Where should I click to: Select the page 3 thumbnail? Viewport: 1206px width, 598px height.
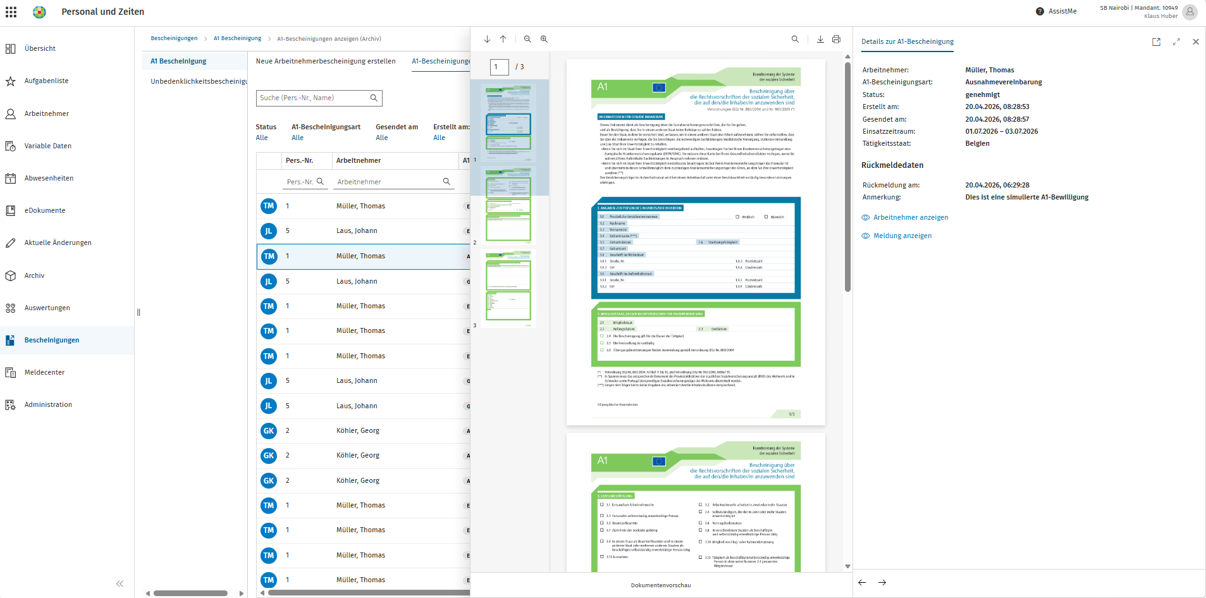pos(508,288)
